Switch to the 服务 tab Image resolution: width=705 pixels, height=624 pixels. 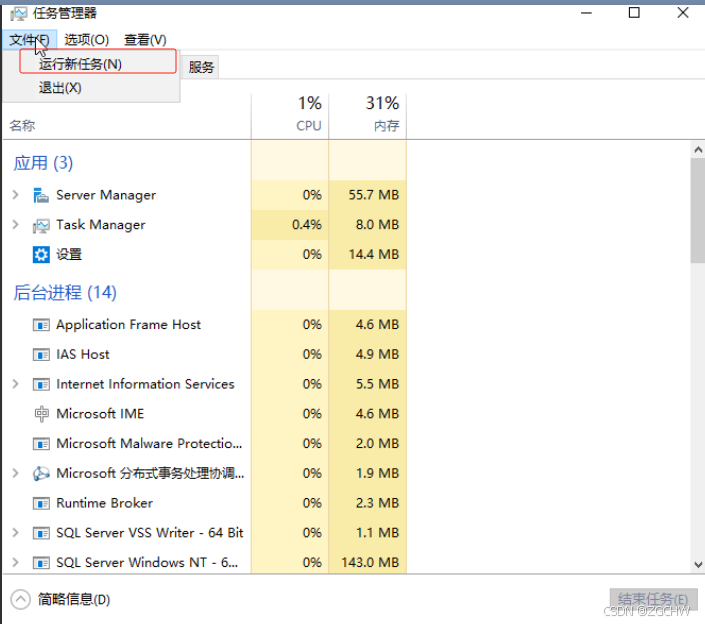(201, 67)
